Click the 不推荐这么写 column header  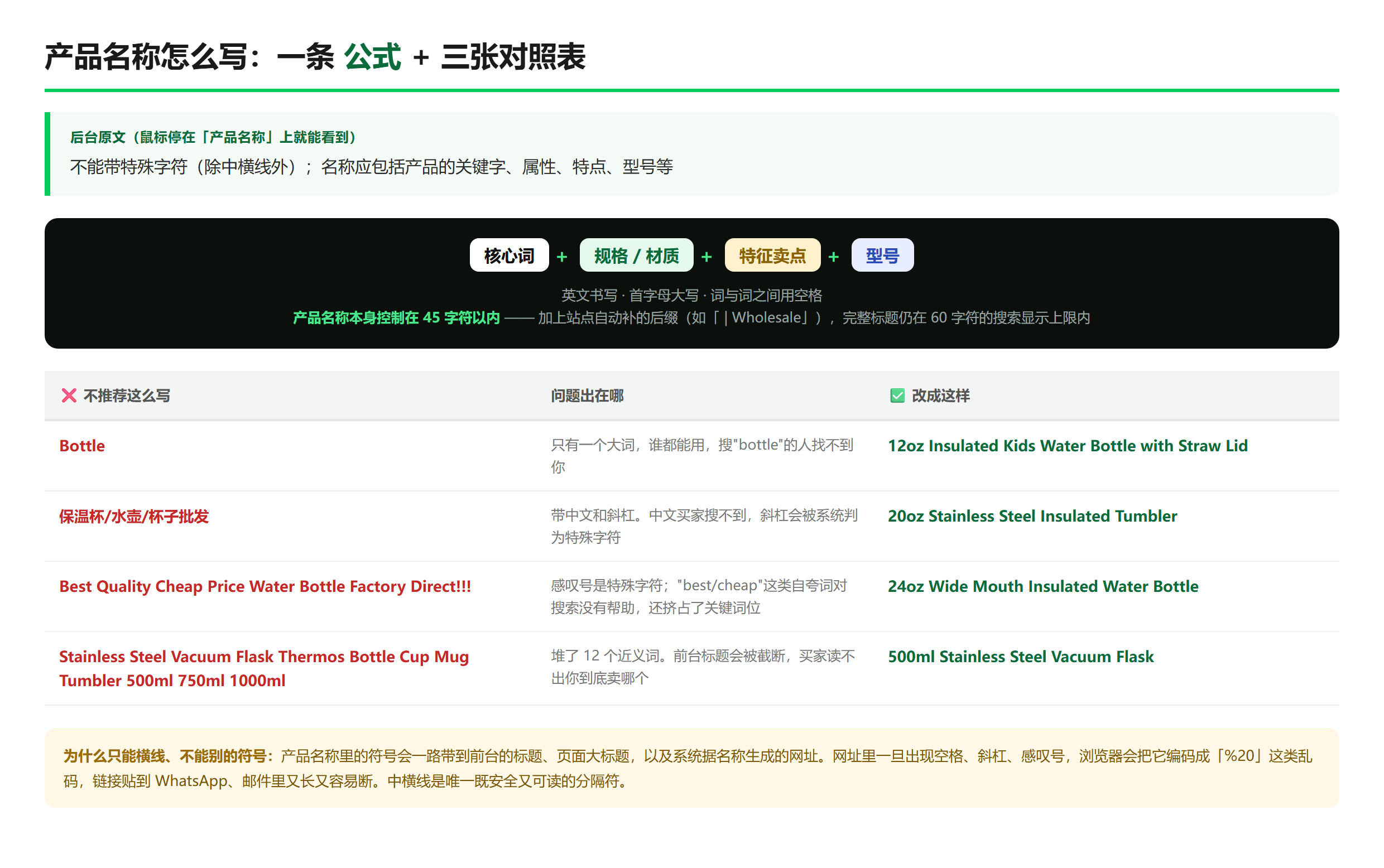point(126,396)
